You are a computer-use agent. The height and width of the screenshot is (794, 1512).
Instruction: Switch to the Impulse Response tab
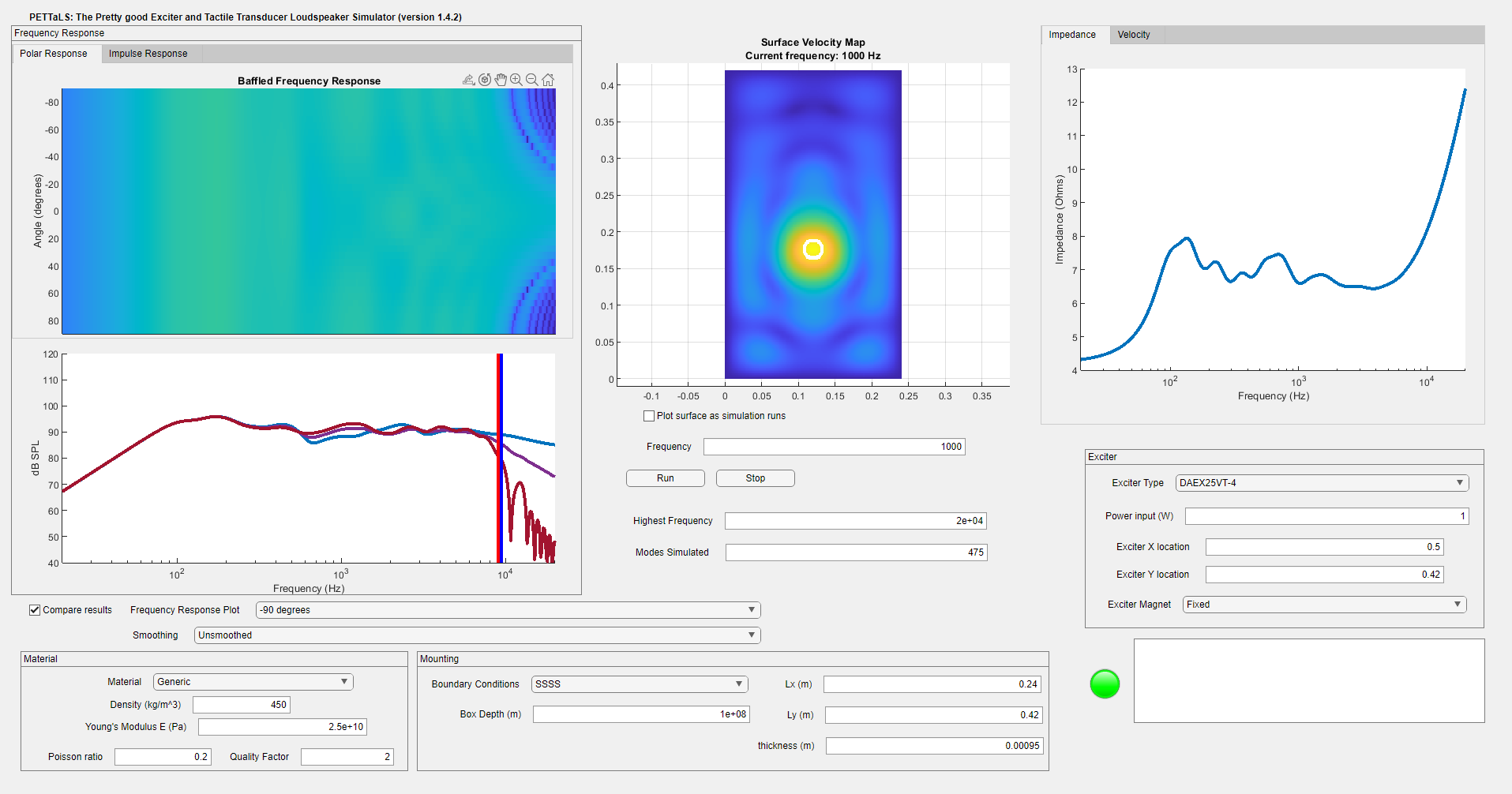148,54
